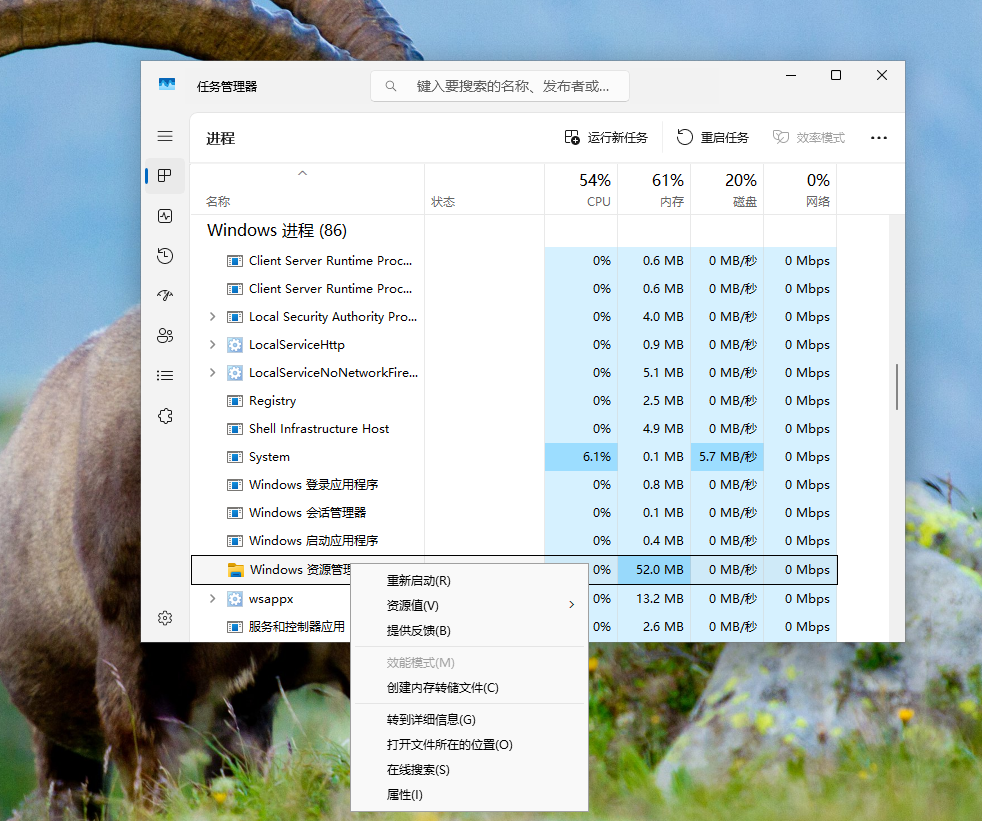Expand Local Security Authority Process row
This screenshot has width=982, height=821.
click(x=212, y=317)
